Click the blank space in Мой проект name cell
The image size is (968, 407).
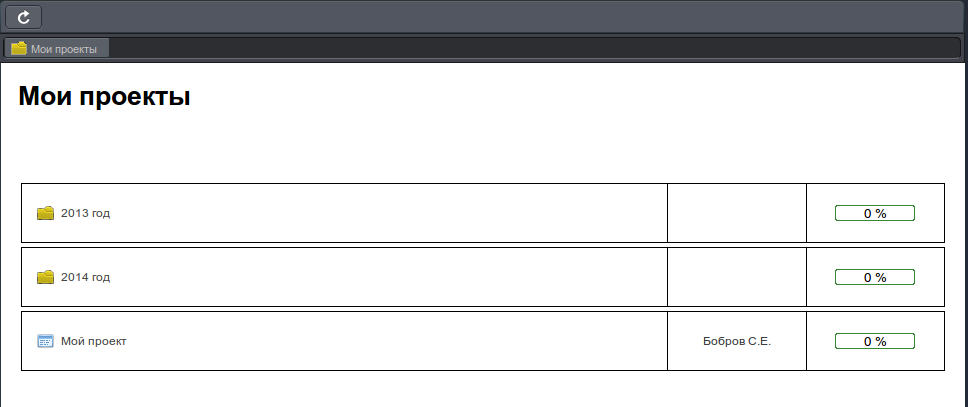tap(395, 341)
